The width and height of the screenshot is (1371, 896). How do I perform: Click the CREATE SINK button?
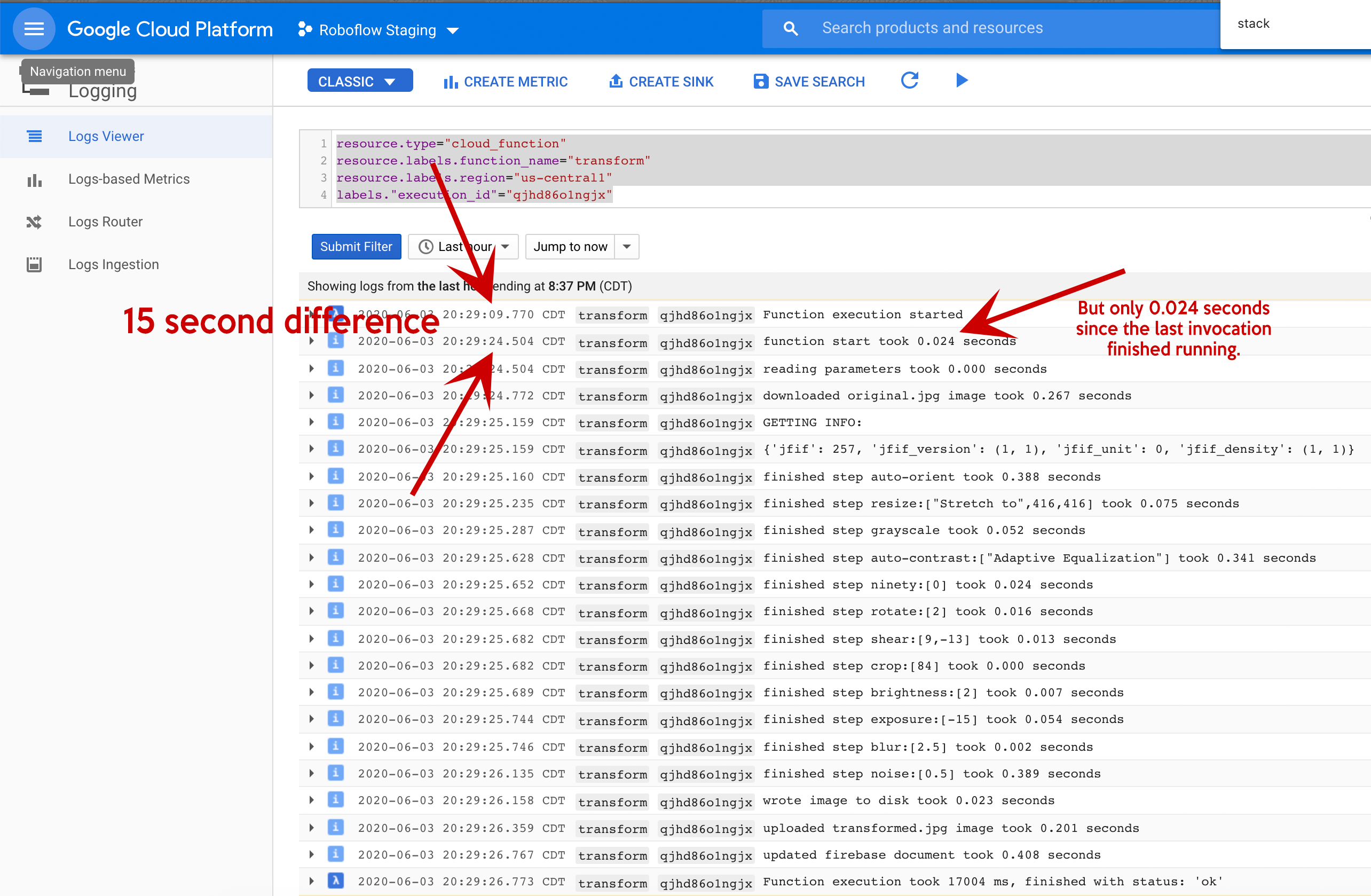tap(661, 82)
